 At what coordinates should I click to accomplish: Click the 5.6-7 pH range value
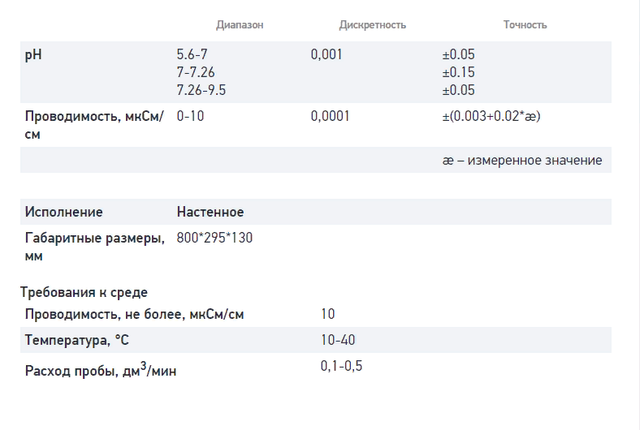point(192,54)
